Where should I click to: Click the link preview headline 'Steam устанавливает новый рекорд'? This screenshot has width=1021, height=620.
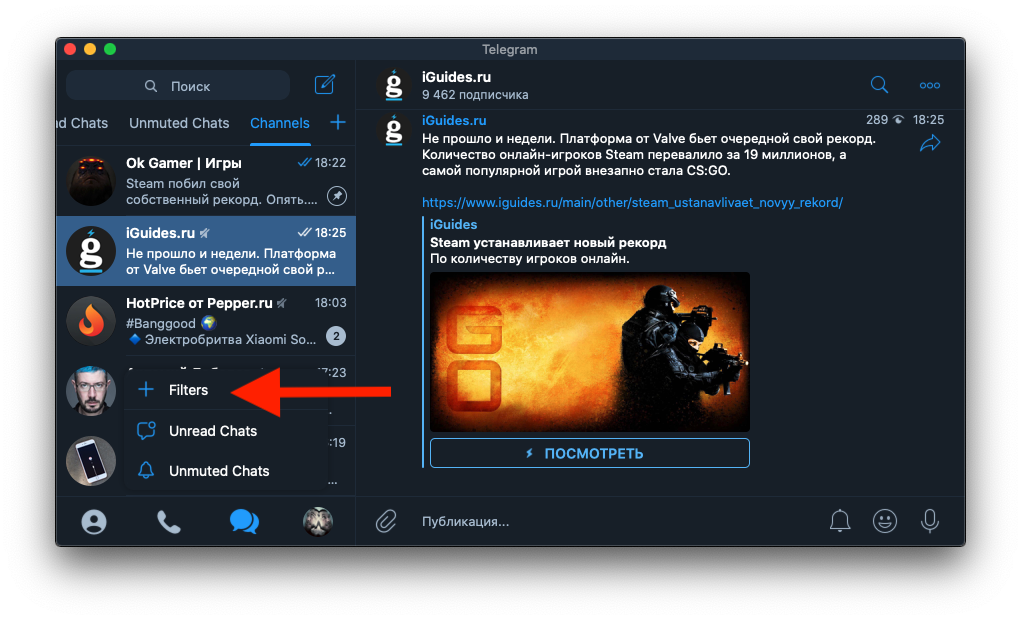pos(548,243)
